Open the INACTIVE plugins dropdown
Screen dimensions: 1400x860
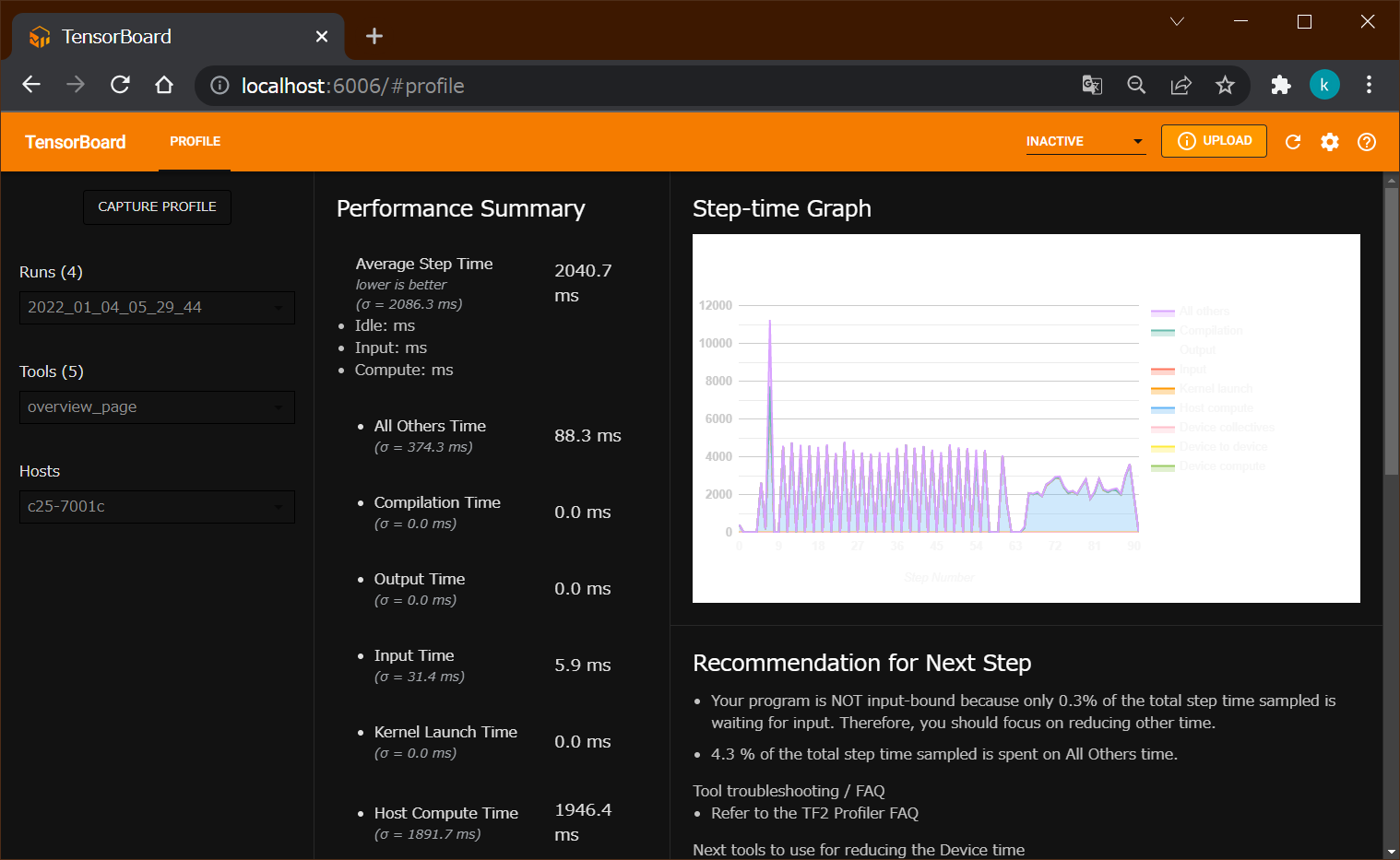click(x=1086, y=141)
